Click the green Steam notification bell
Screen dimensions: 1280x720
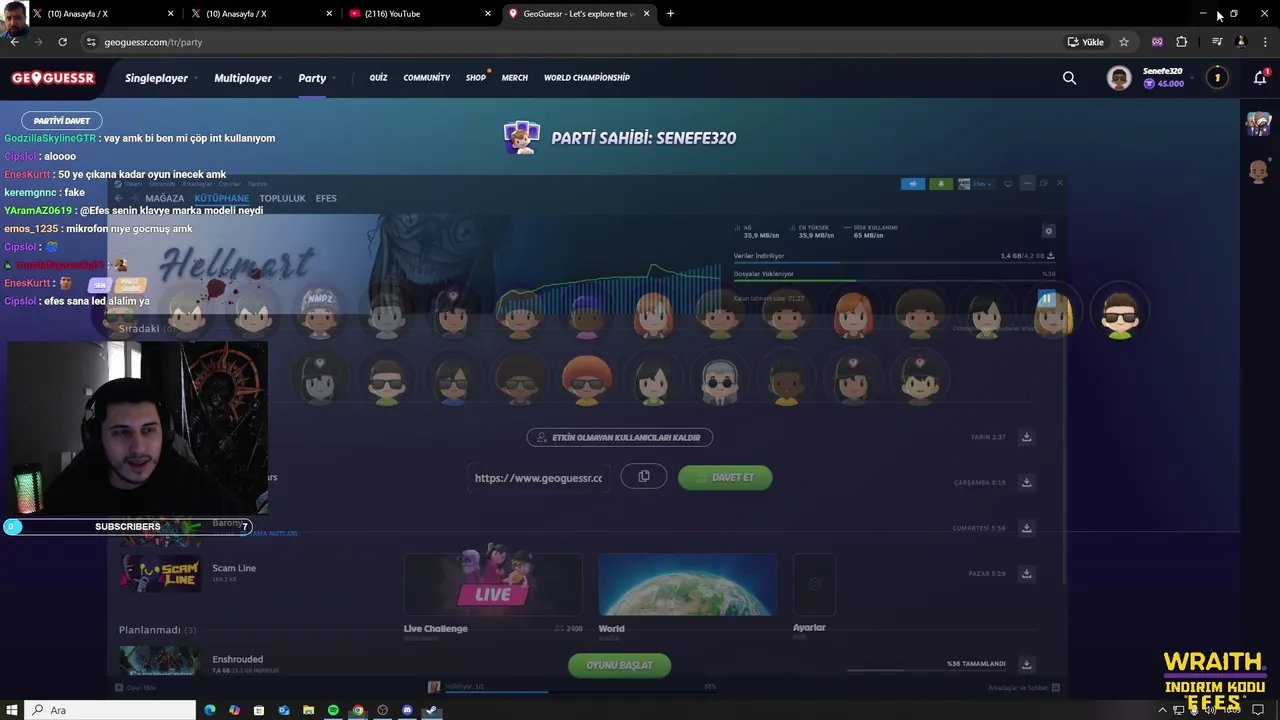point(941,184)
